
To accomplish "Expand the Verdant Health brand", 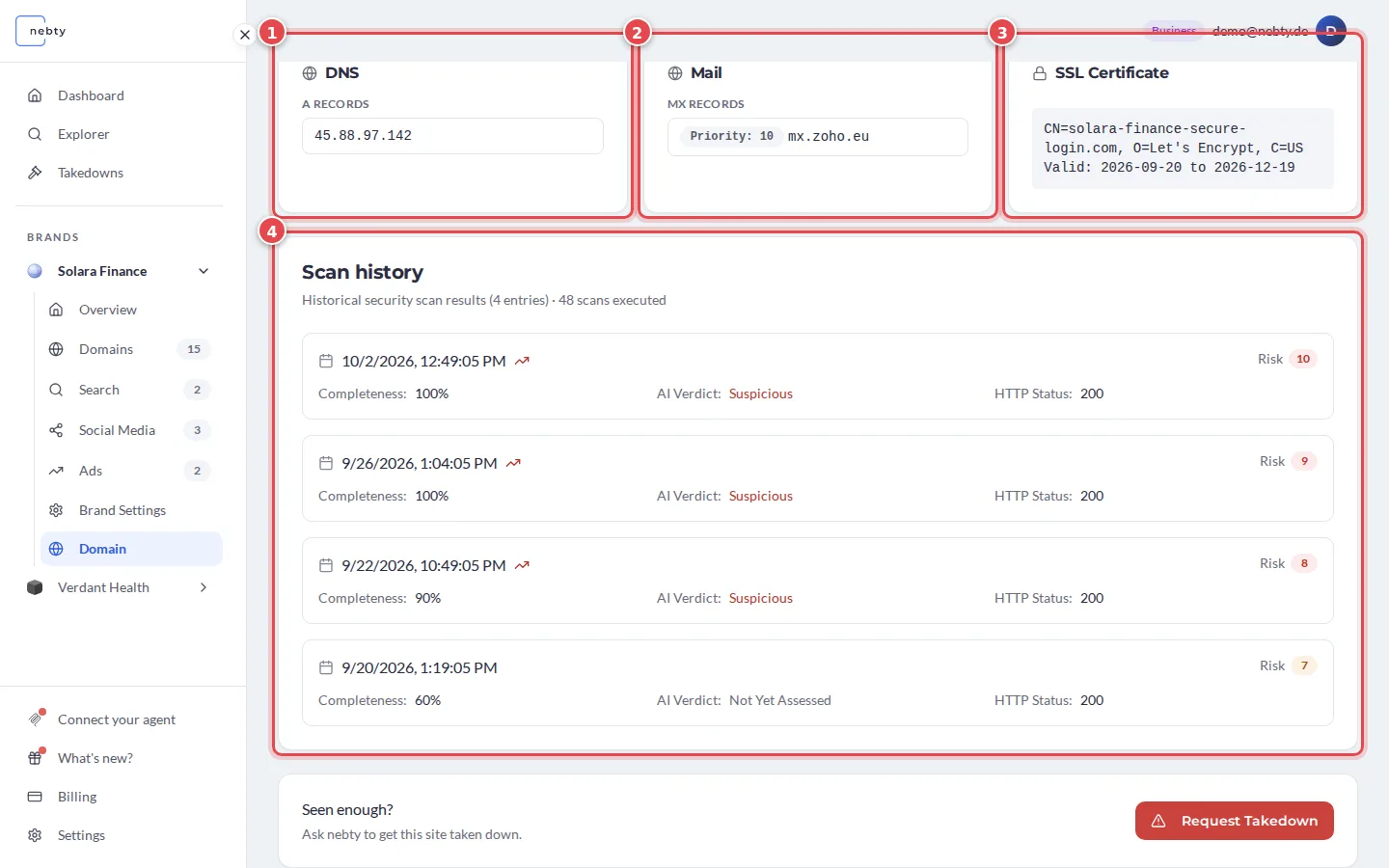I will (204, 587).
